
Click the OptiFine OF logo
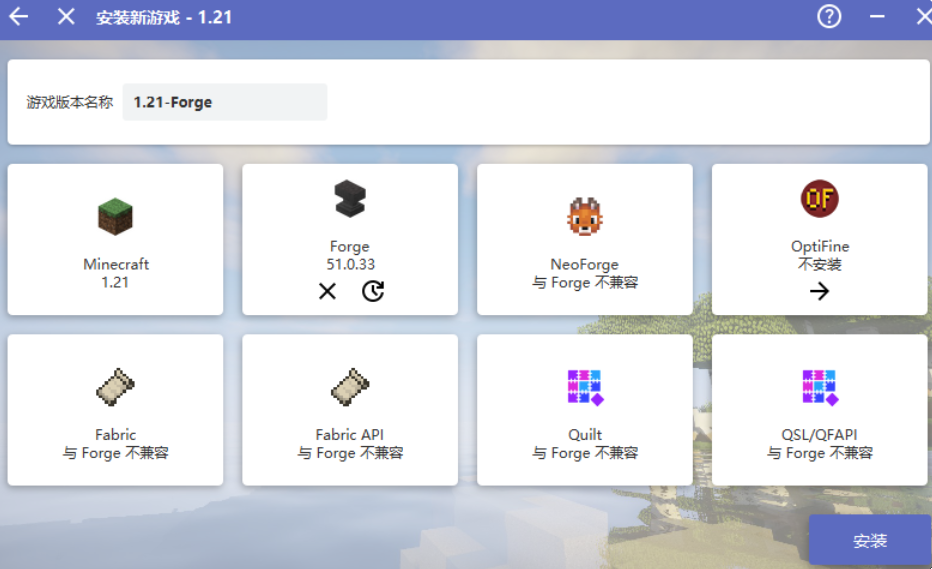click(x=819, y=199)
